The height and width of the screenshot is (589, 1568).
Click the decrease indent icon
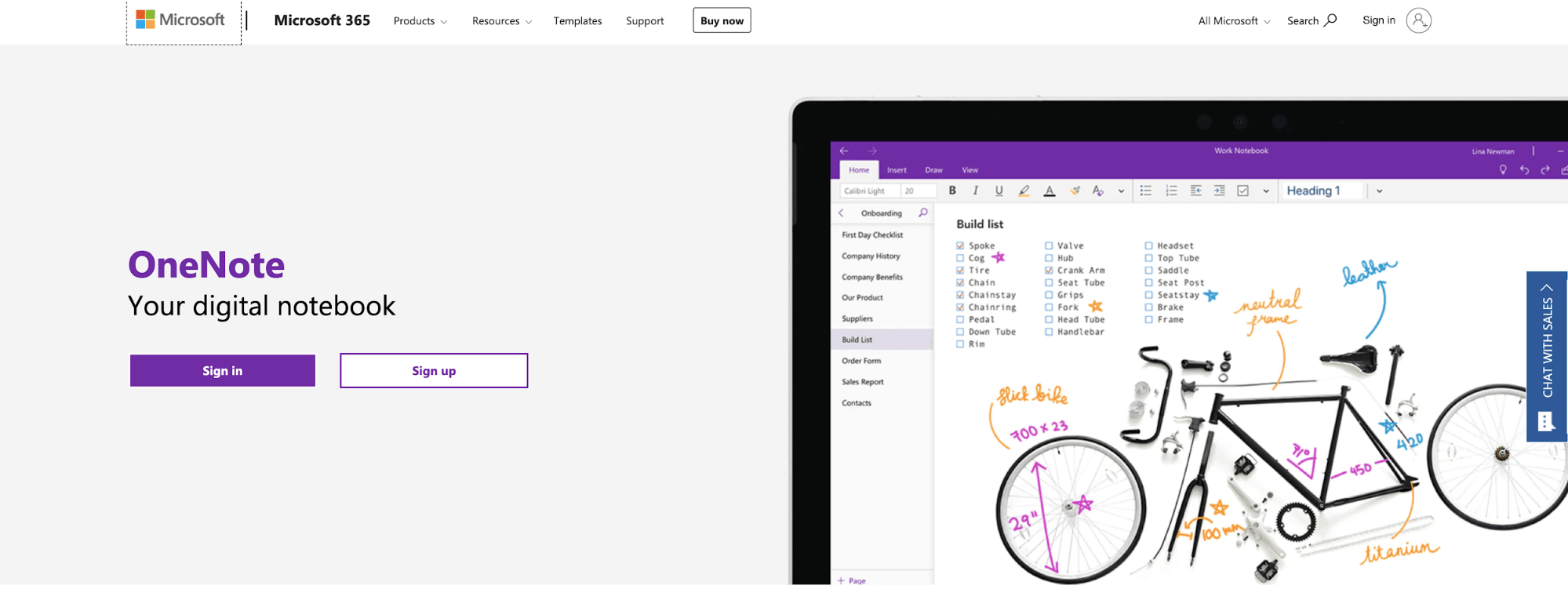[1195, 191]
